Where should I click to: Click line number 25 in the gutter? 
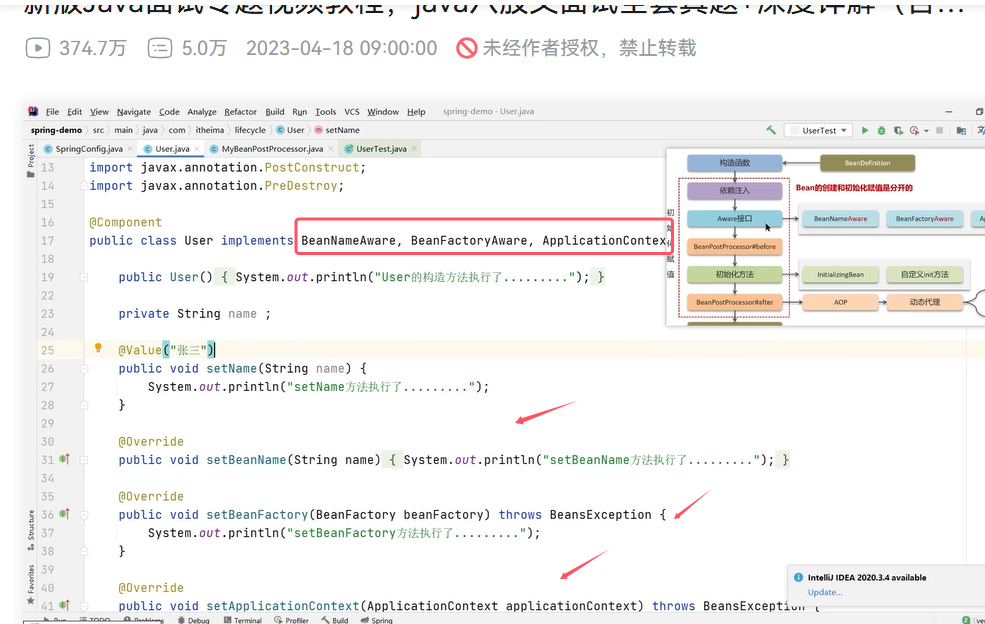tap(48, 350)
